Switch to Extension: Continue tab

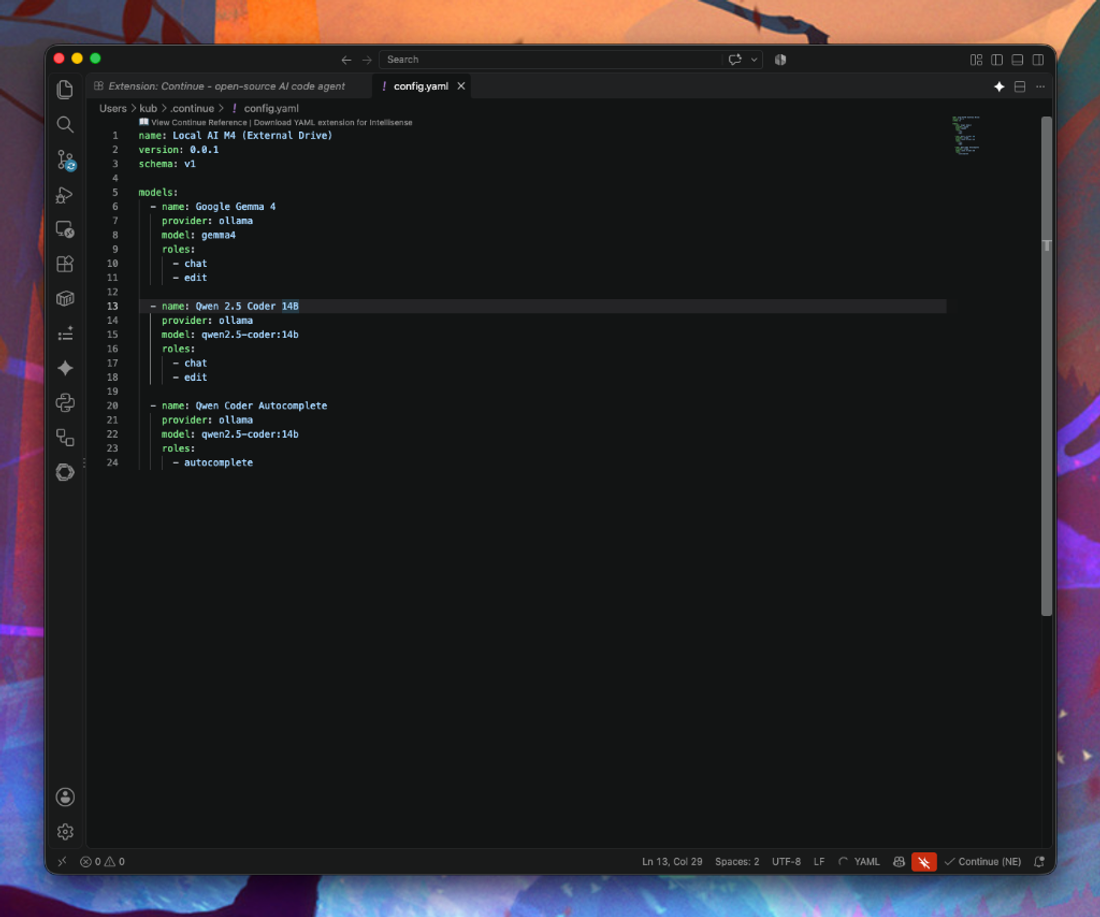pos(227,86)
